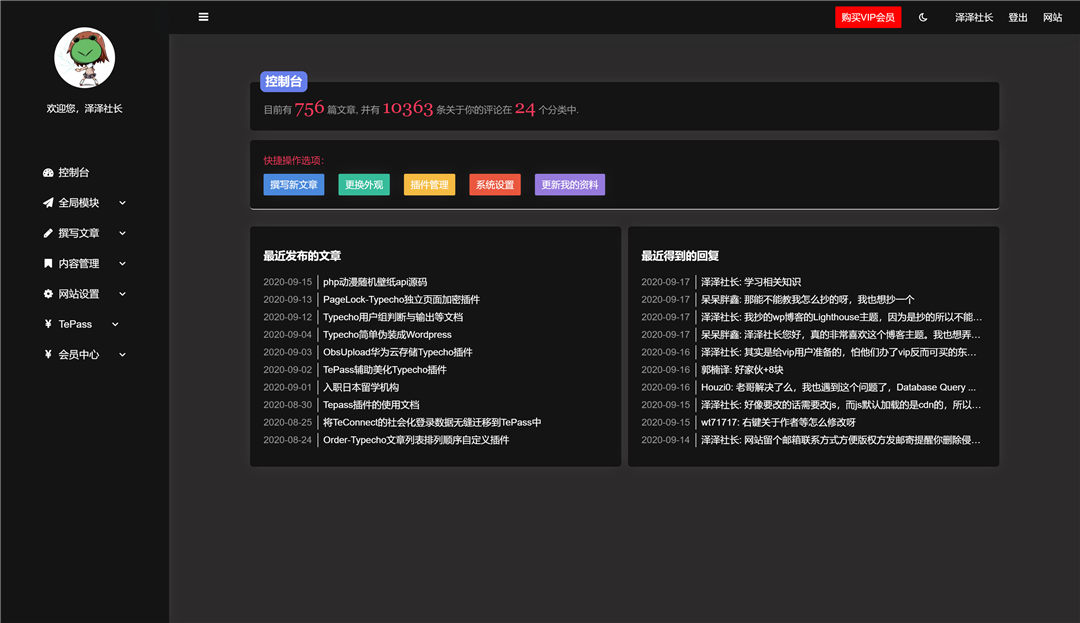
Task: Click the user avatar in the sidebar
Action: (84, 57)
